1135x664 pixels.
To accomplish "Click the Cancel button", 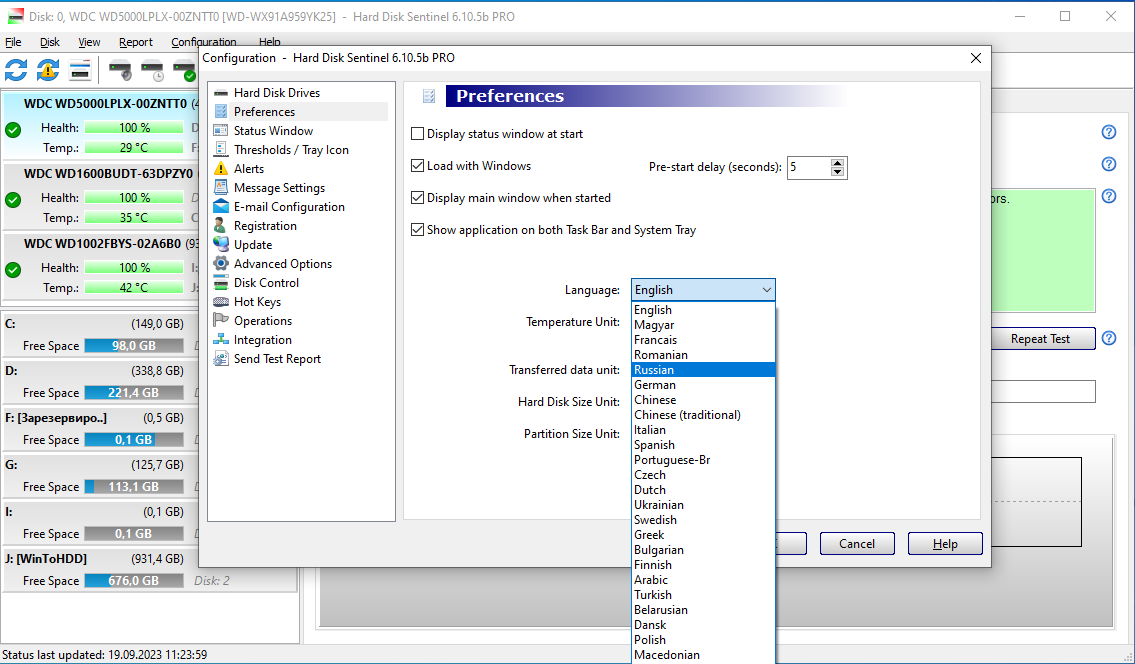I will [x=857, y=544].
